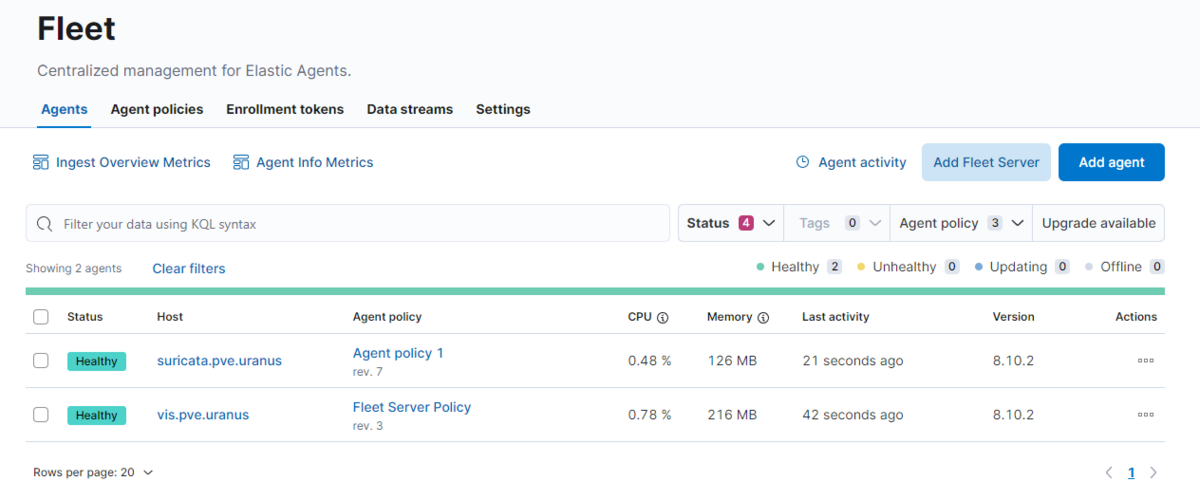Click the Memory column info icon
The image size is (1200, 500).
[x=763, y=317]
